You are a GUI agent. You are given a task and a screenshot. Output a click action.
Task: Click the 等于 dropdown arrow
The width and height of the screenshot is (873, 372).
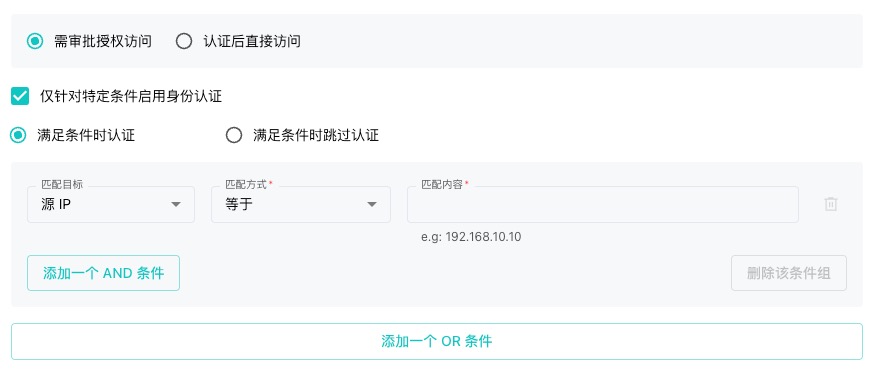(x=372, y=204)
